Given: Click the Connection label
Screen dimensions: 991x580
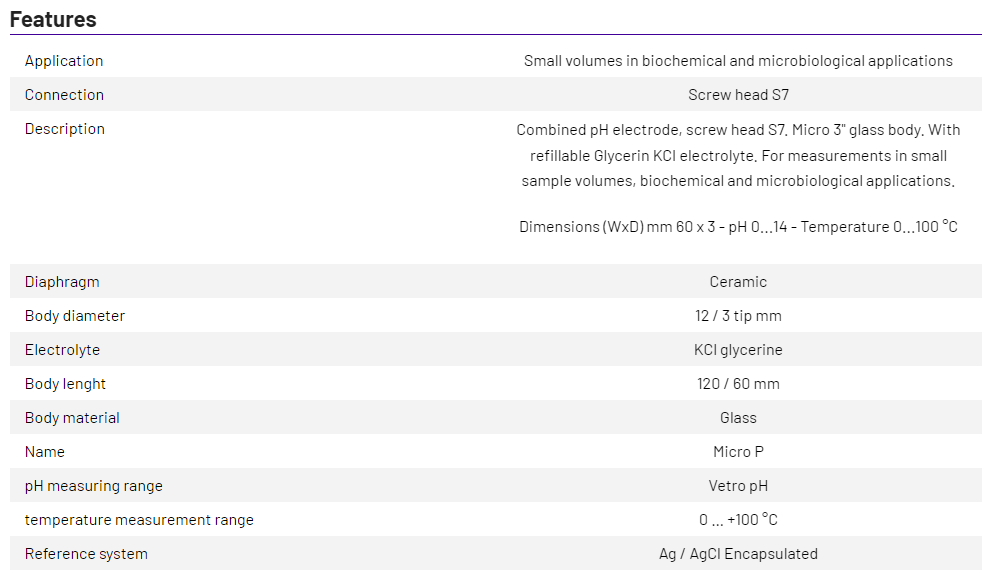Looking at the screenshot, I should (x=64, y=95).
